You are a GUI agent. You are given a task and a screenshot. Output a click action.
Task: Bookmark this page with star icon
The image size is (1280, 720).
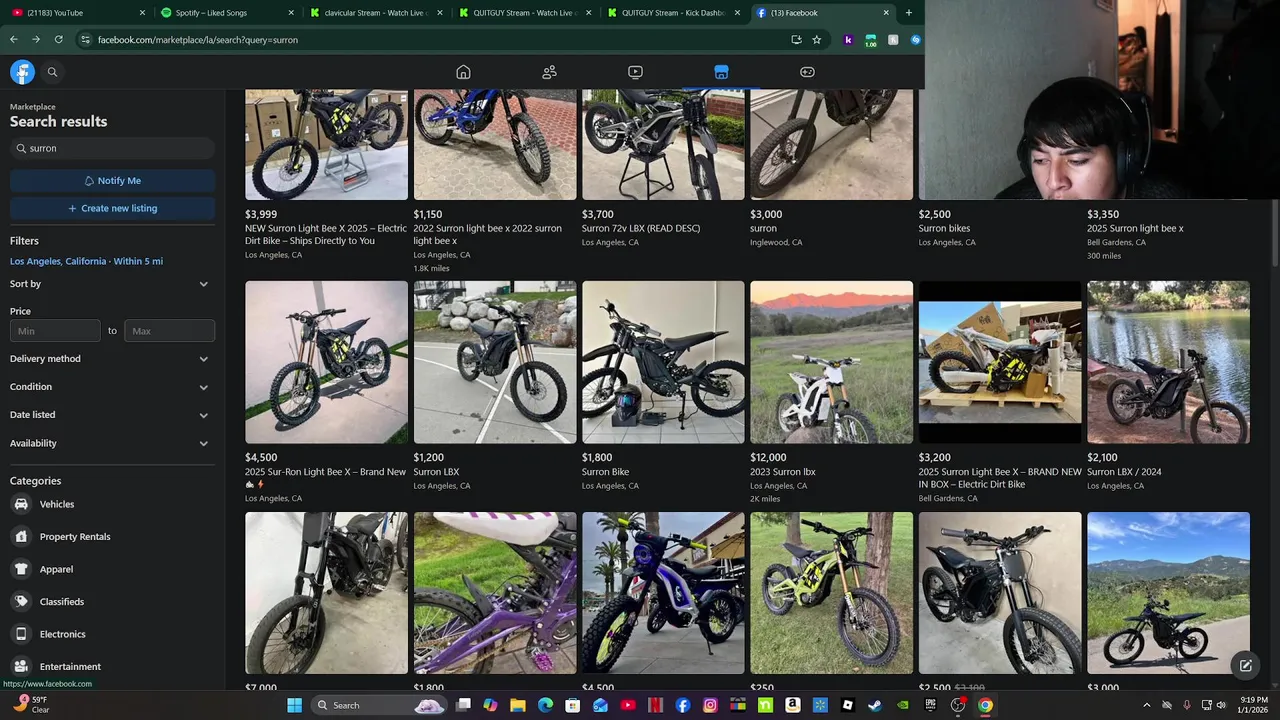pos(817,40)
